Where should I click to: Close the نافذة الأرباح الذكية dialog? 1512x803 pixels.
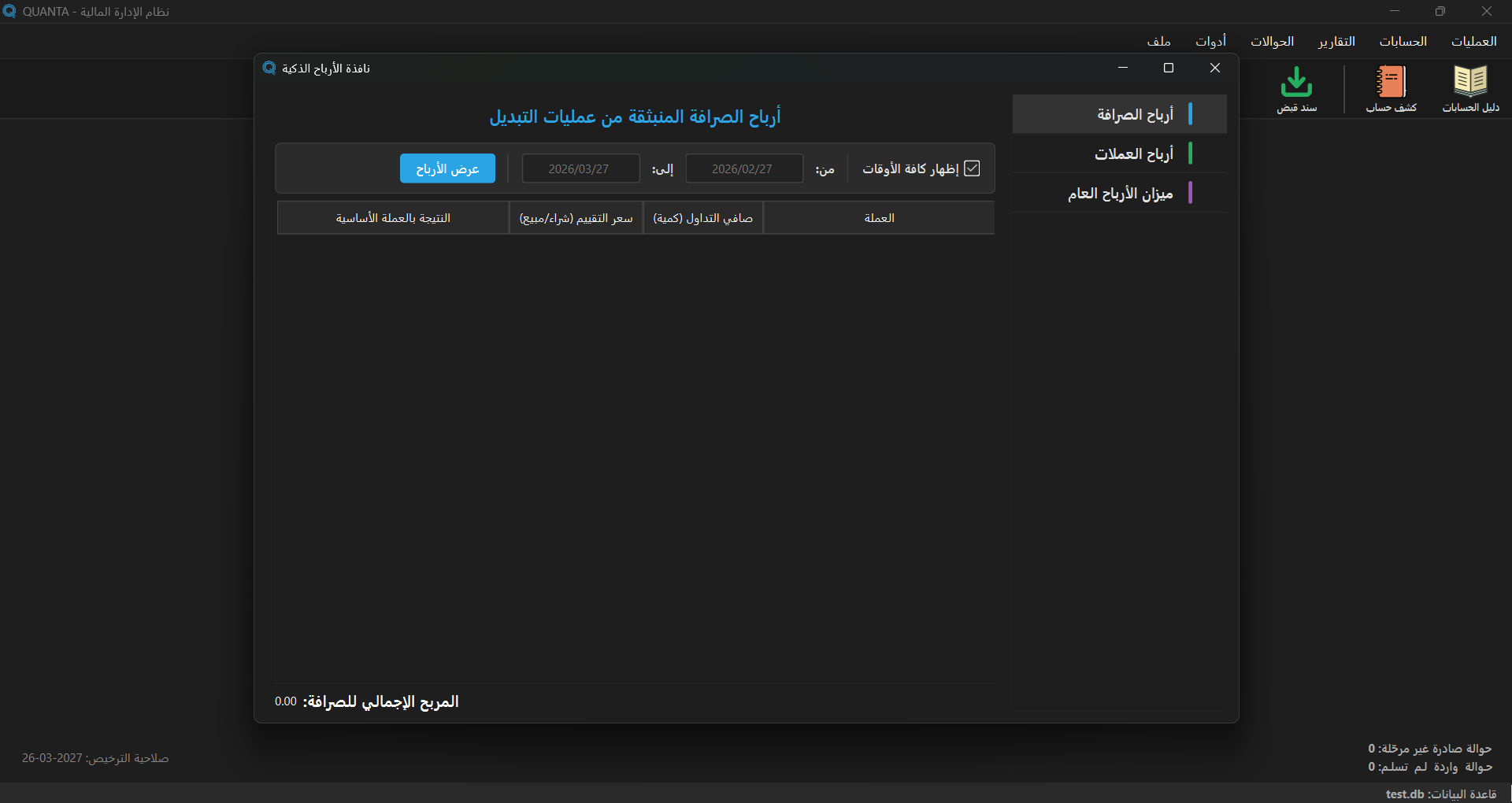point(1215,68)
